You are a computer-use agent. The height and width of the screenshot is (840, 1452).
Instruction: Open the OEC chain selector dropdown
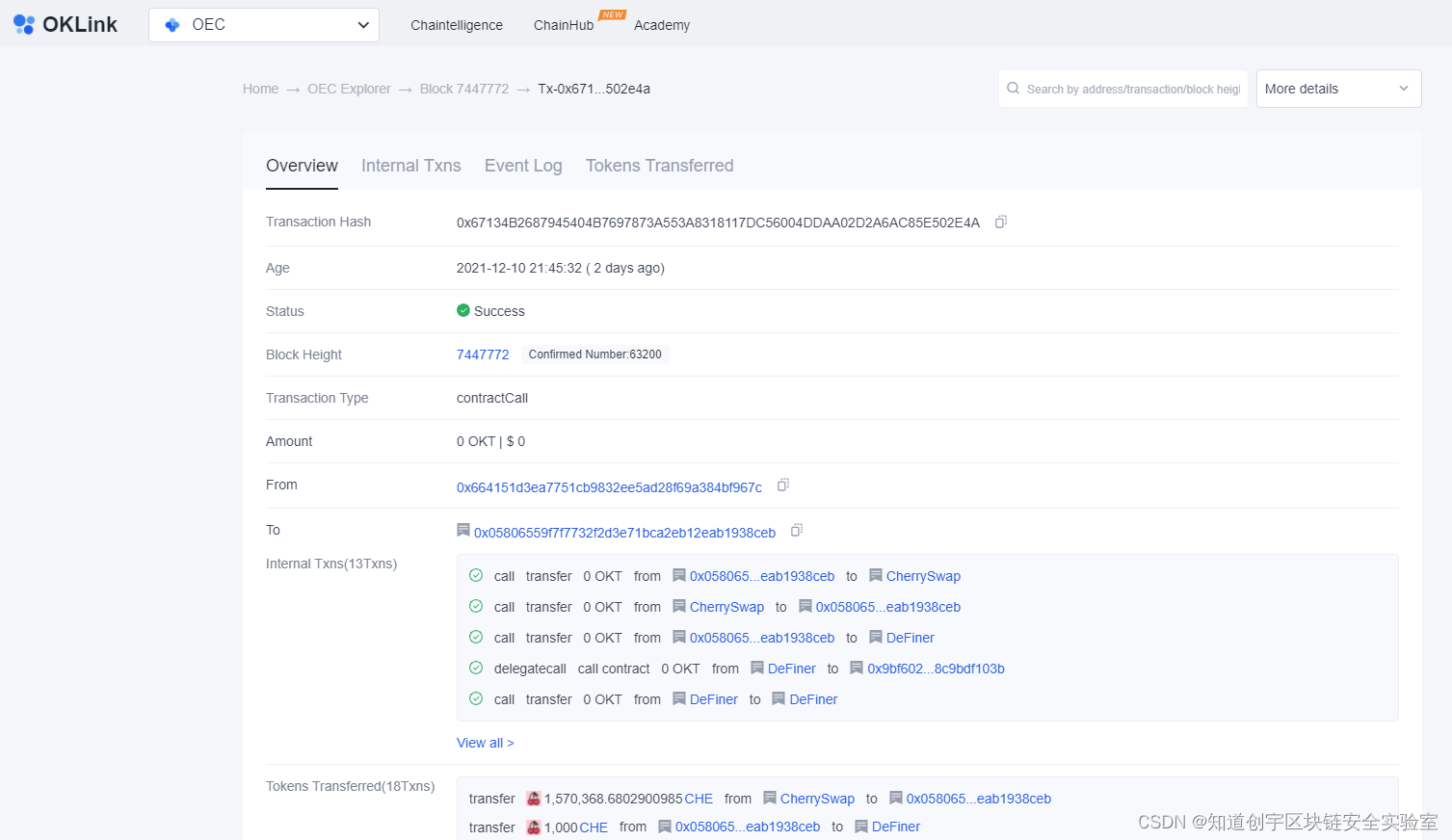(264, 25)
